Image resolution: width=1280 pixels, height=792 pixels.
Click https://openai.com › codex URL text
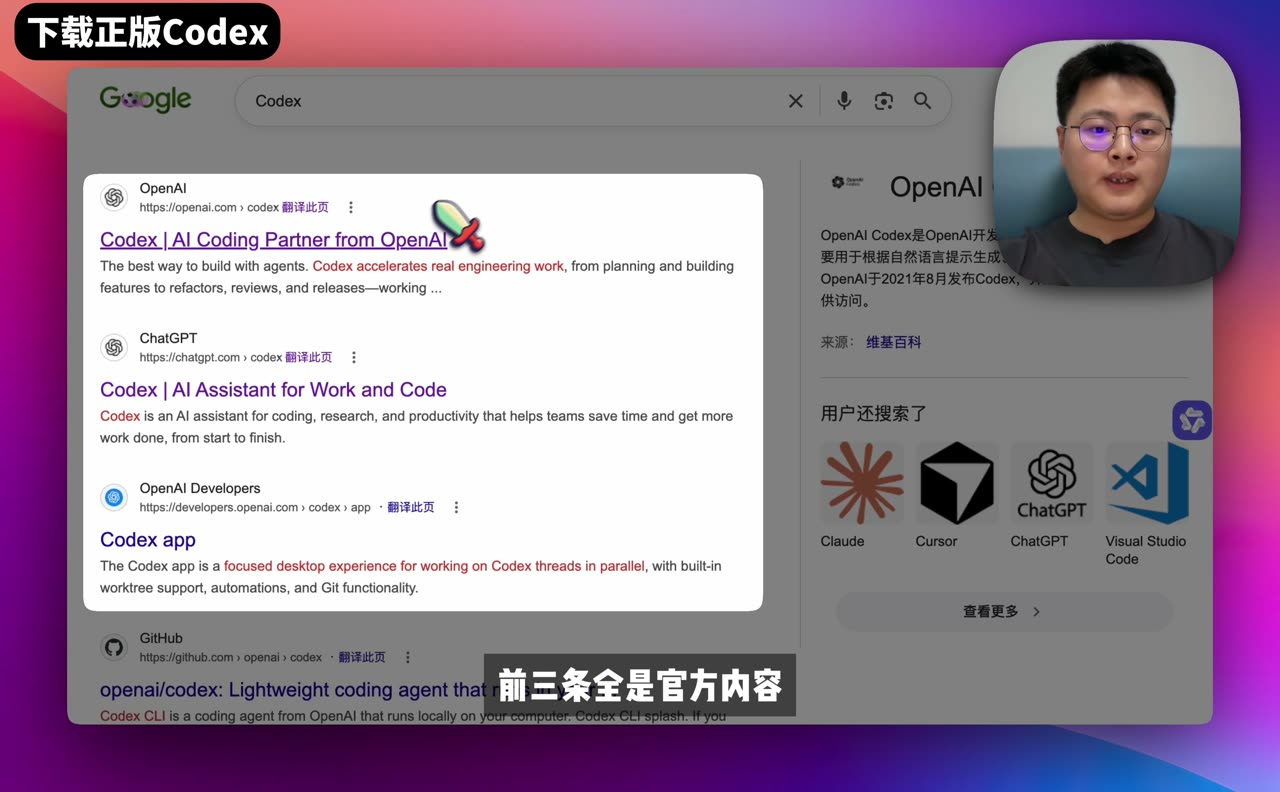point(209,208)
